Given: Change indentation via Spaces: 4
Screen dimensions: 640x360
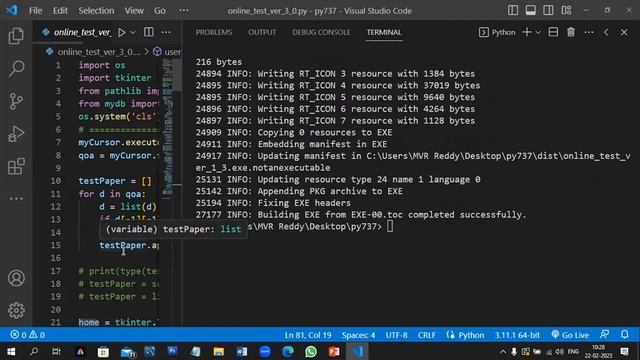Looking at the screenshot, I should point(358,335).
